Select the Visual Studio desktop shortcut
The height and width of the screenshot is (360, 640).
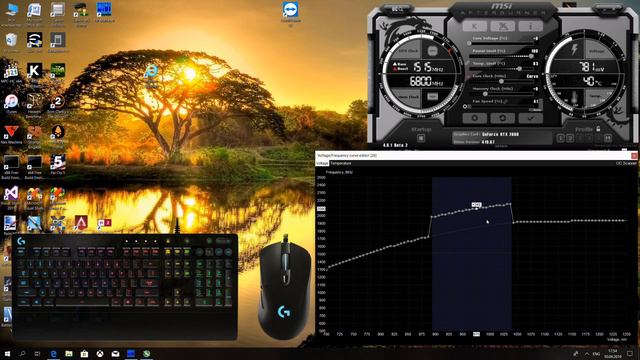[11, 198]
